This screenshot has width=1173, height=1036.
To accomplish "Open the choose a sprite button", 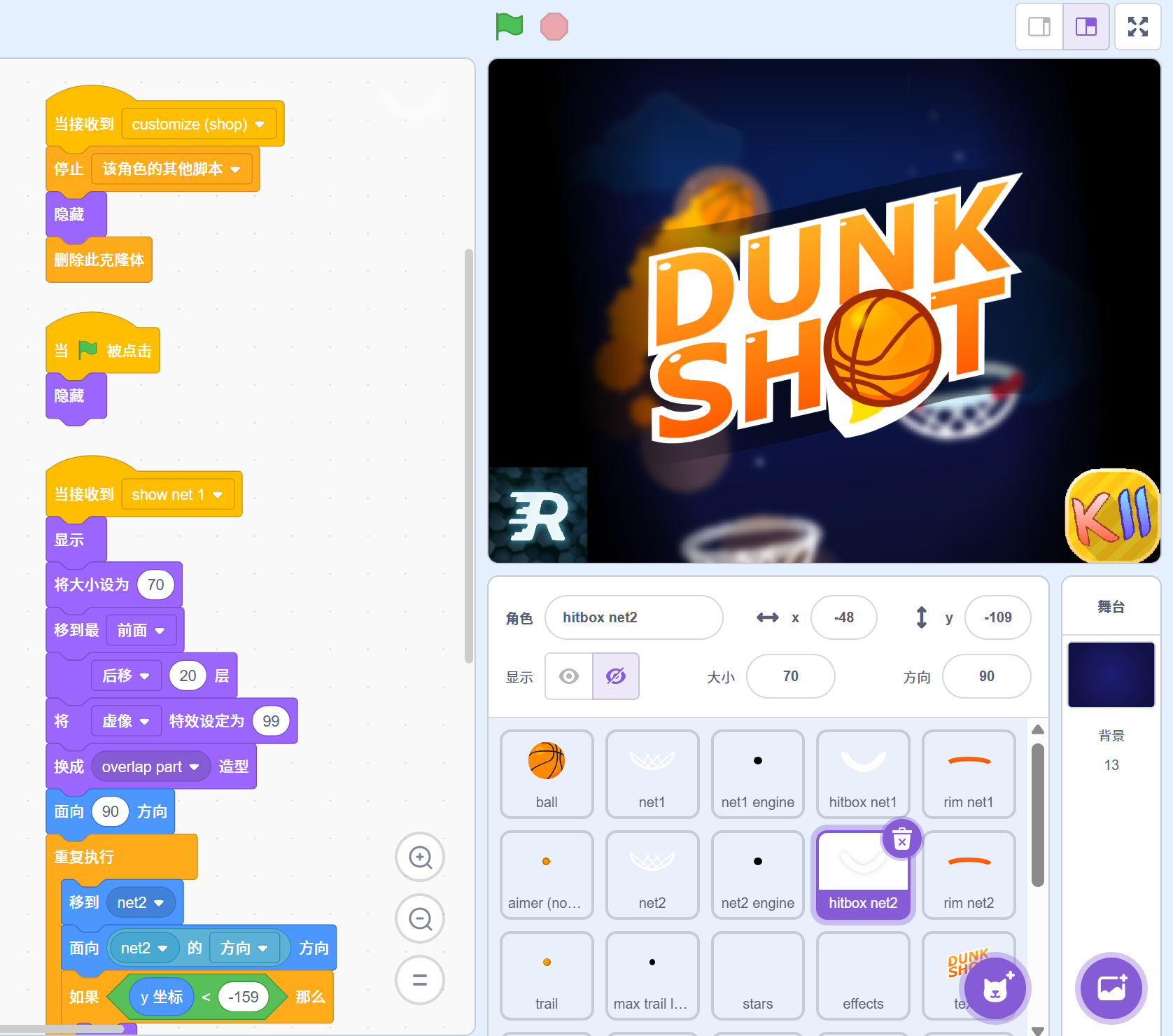I will tap(995, 988).
